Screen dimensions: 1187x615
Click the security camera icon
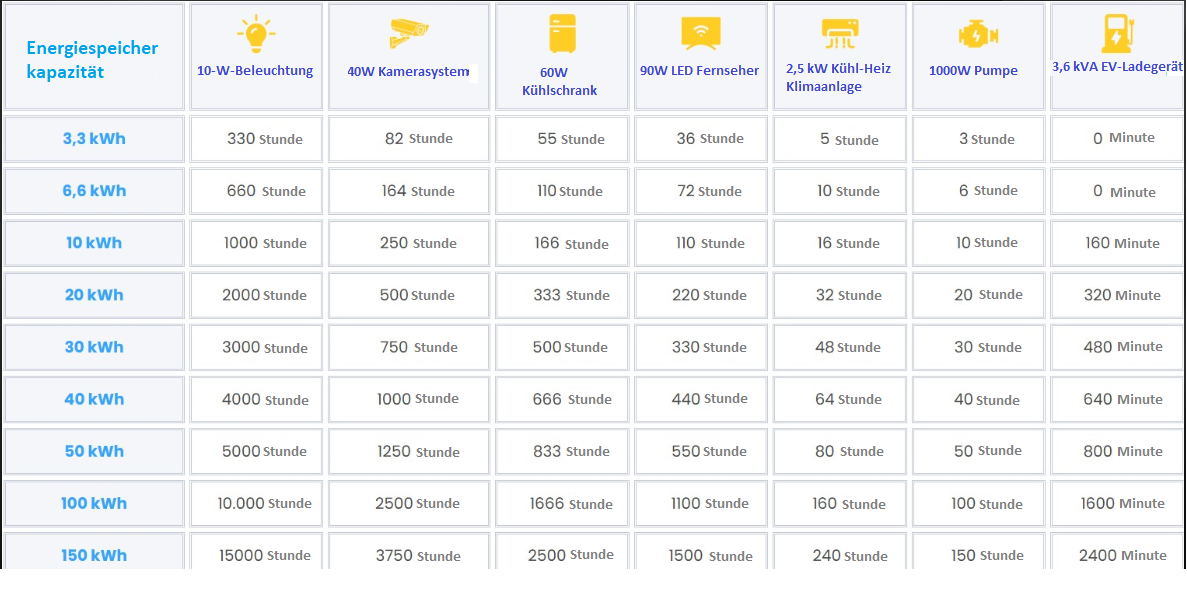pyautogui.click(x=410, y=35)
